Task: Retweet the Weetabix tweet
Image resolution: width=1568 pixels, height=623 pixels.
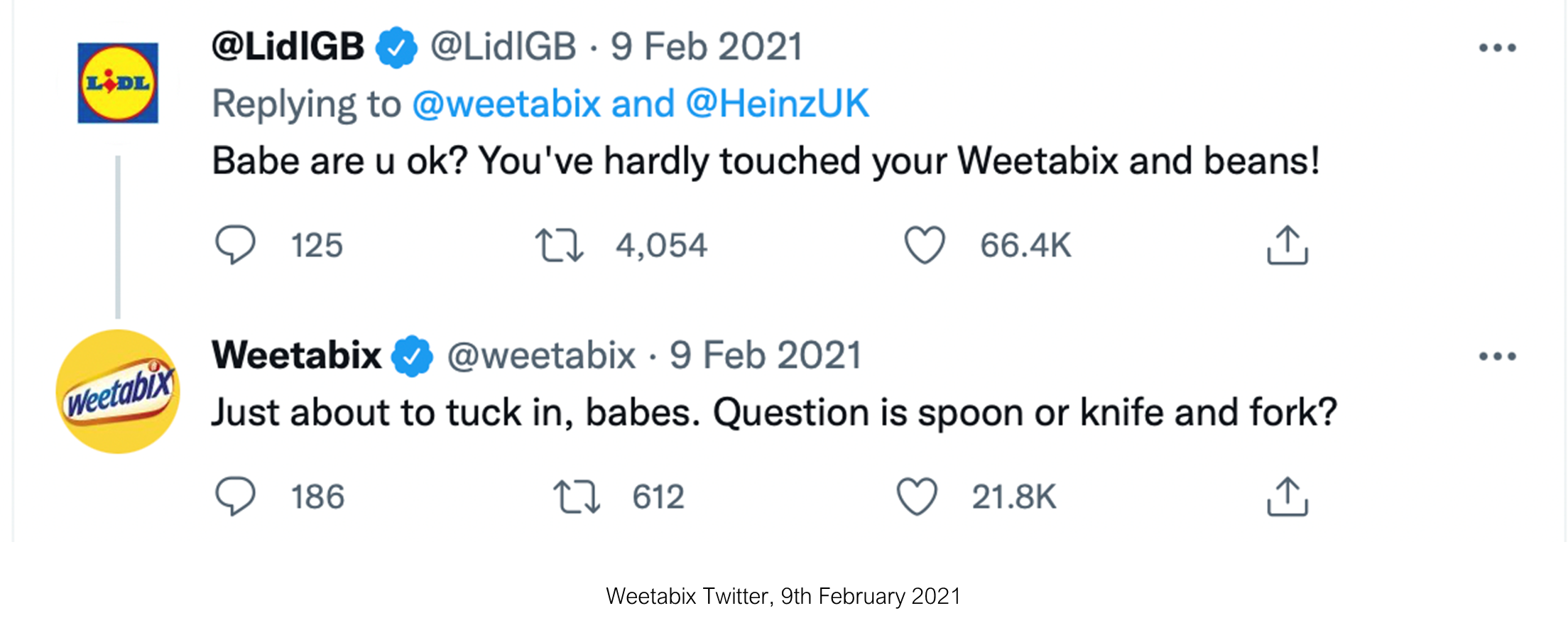Action: tap(576, 496)
